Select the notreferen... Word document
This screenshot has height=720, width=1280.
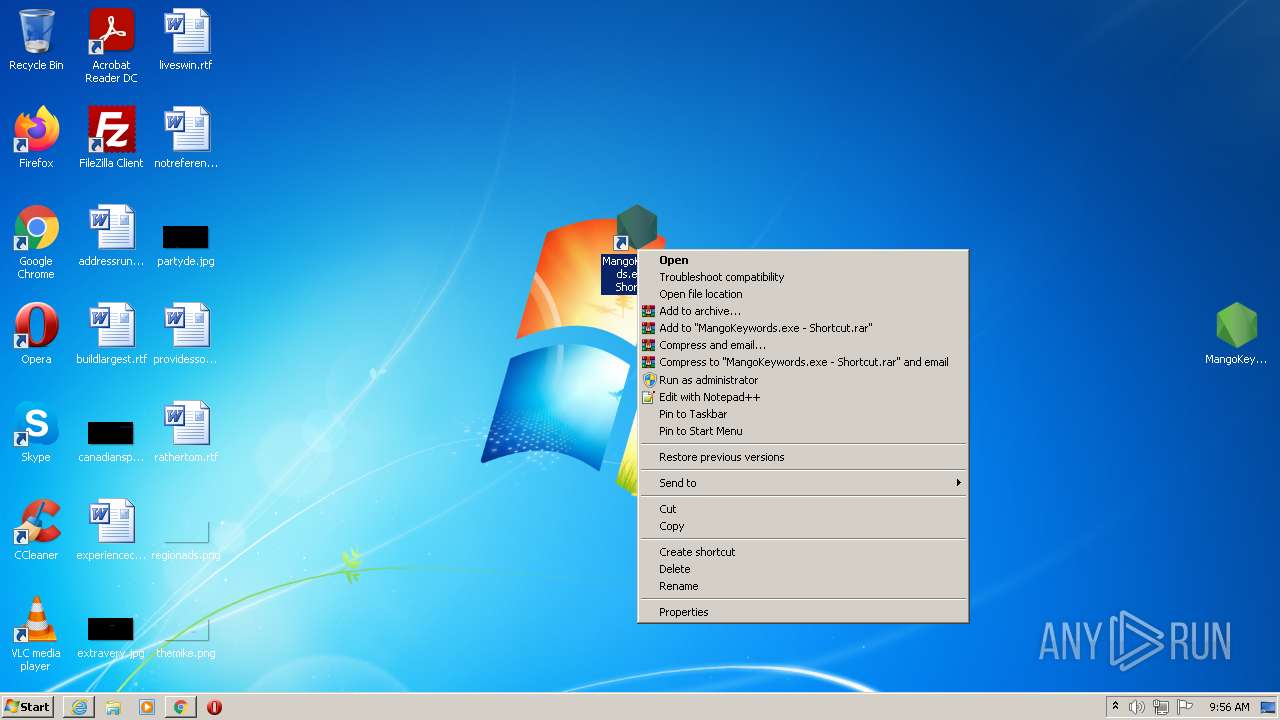point(186,138)
